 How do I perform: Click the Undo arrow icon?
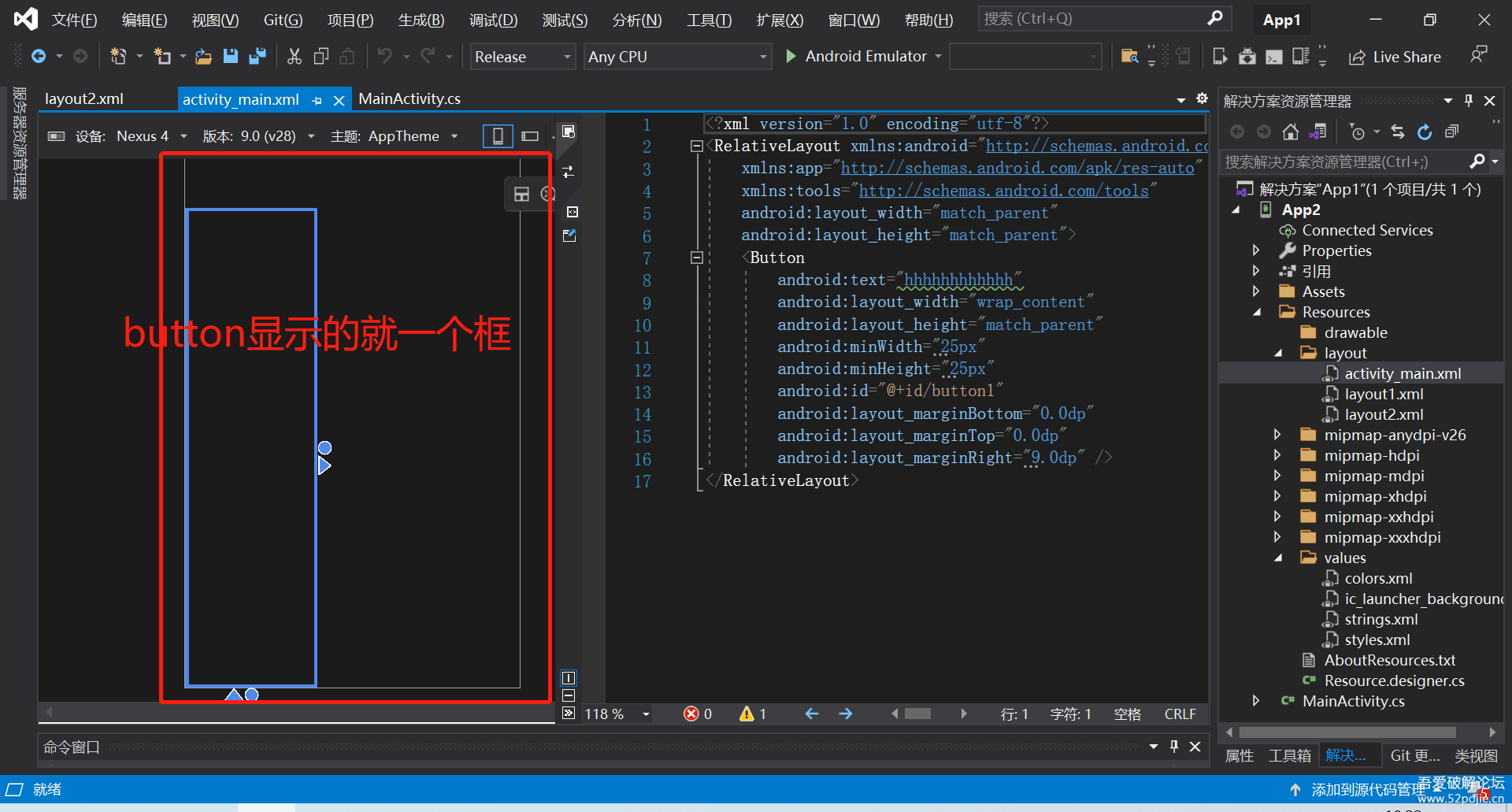pyautogui.click(x=385, y=56)
